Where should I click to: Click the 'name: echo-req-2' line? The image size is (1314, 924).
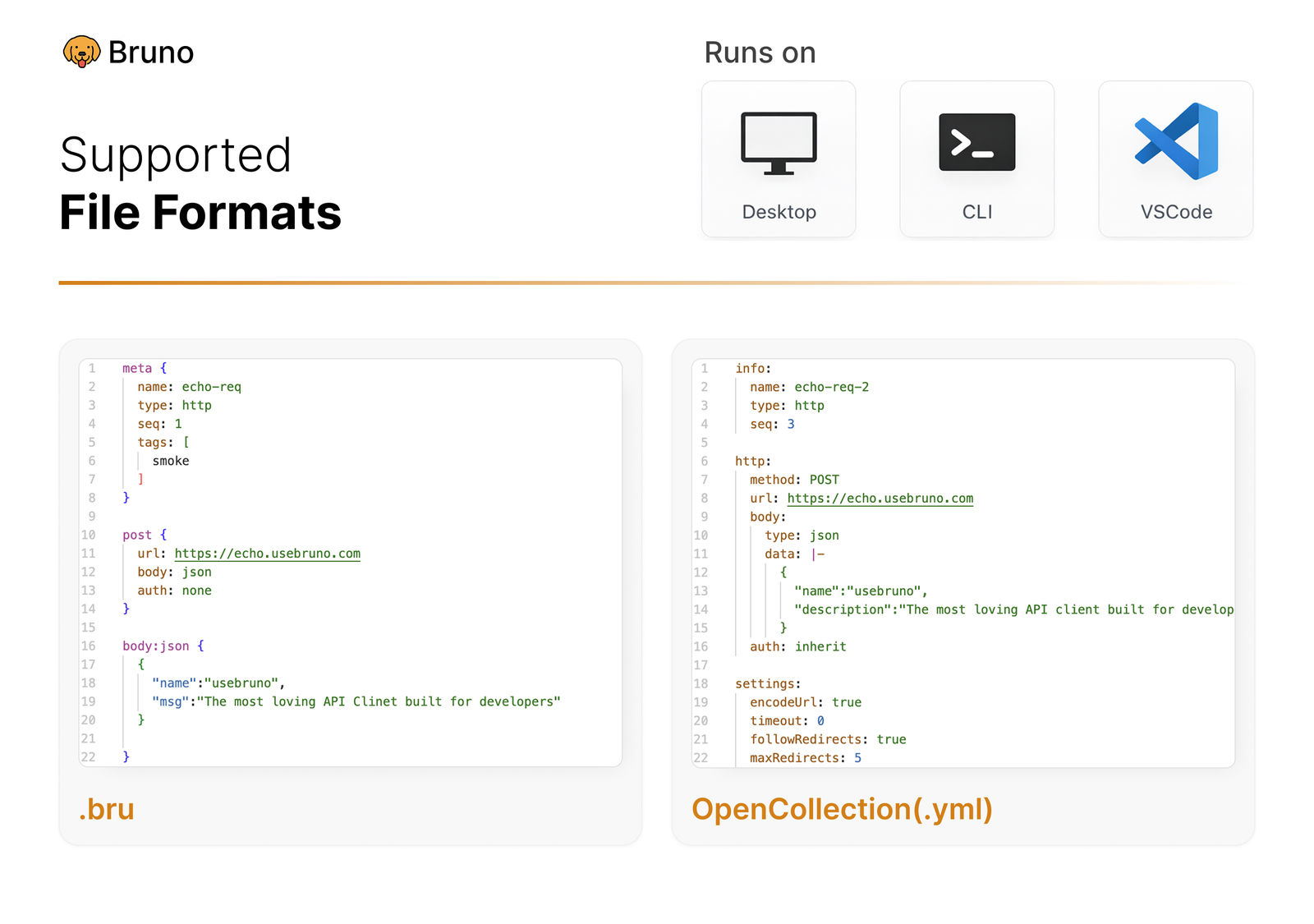click(x=810, y=387)
